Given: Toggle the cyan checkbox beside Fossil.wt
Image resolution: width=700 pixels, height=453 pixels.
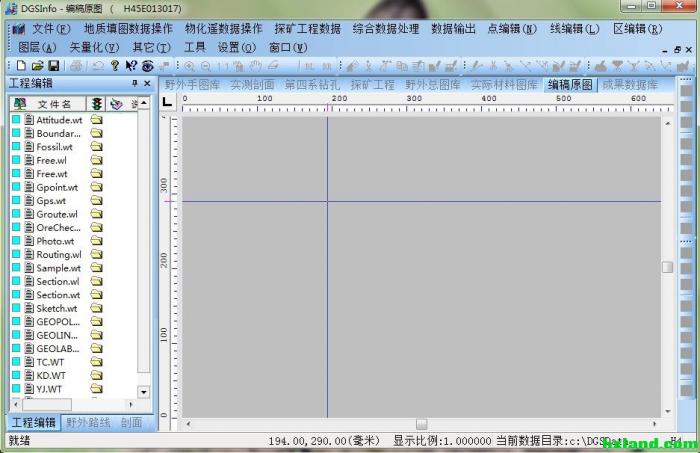Looking at the screenshot, I should click(x=16, y=147).
